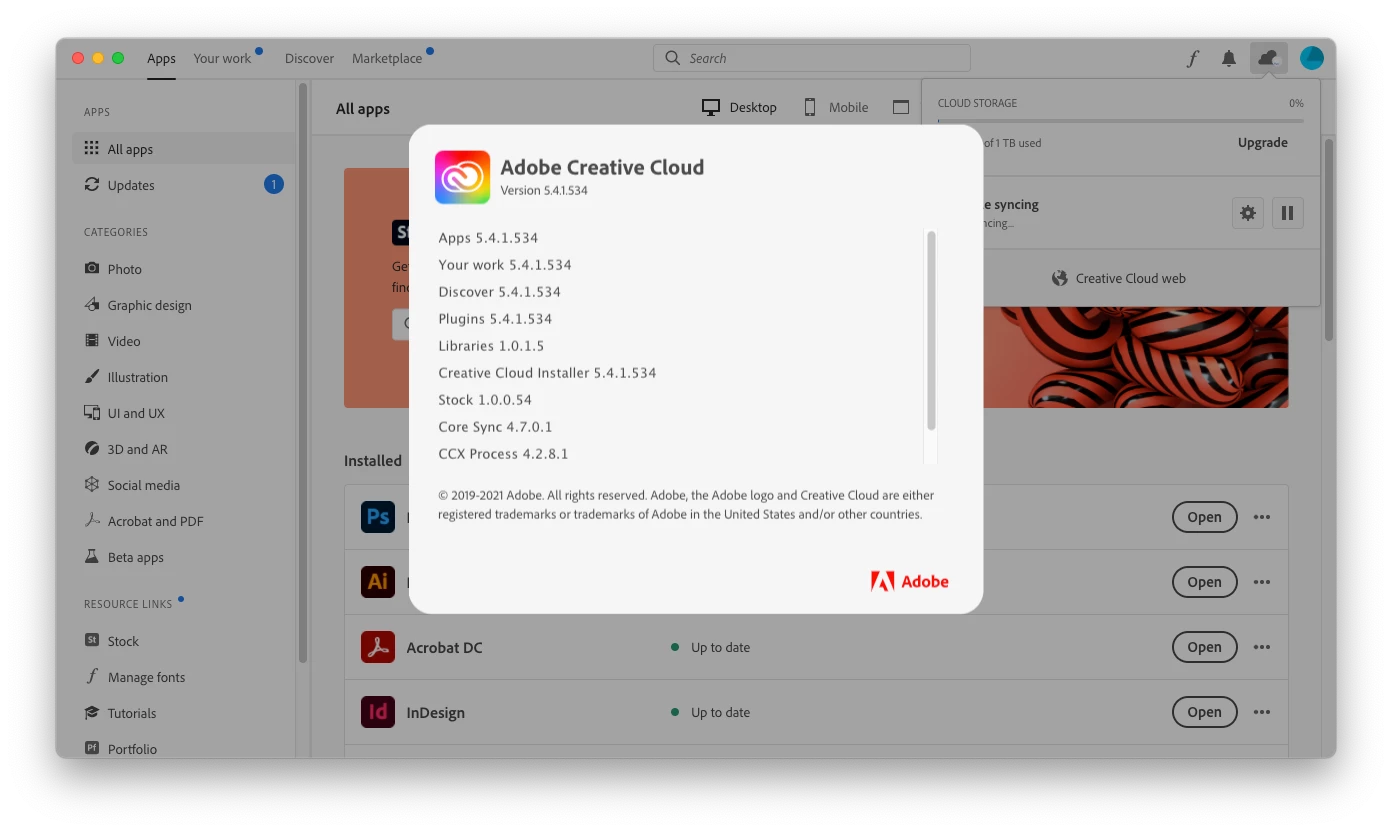Click the cloud storage usage bar
This screenshot has height=832, width=1392.
pos(1120,121)
